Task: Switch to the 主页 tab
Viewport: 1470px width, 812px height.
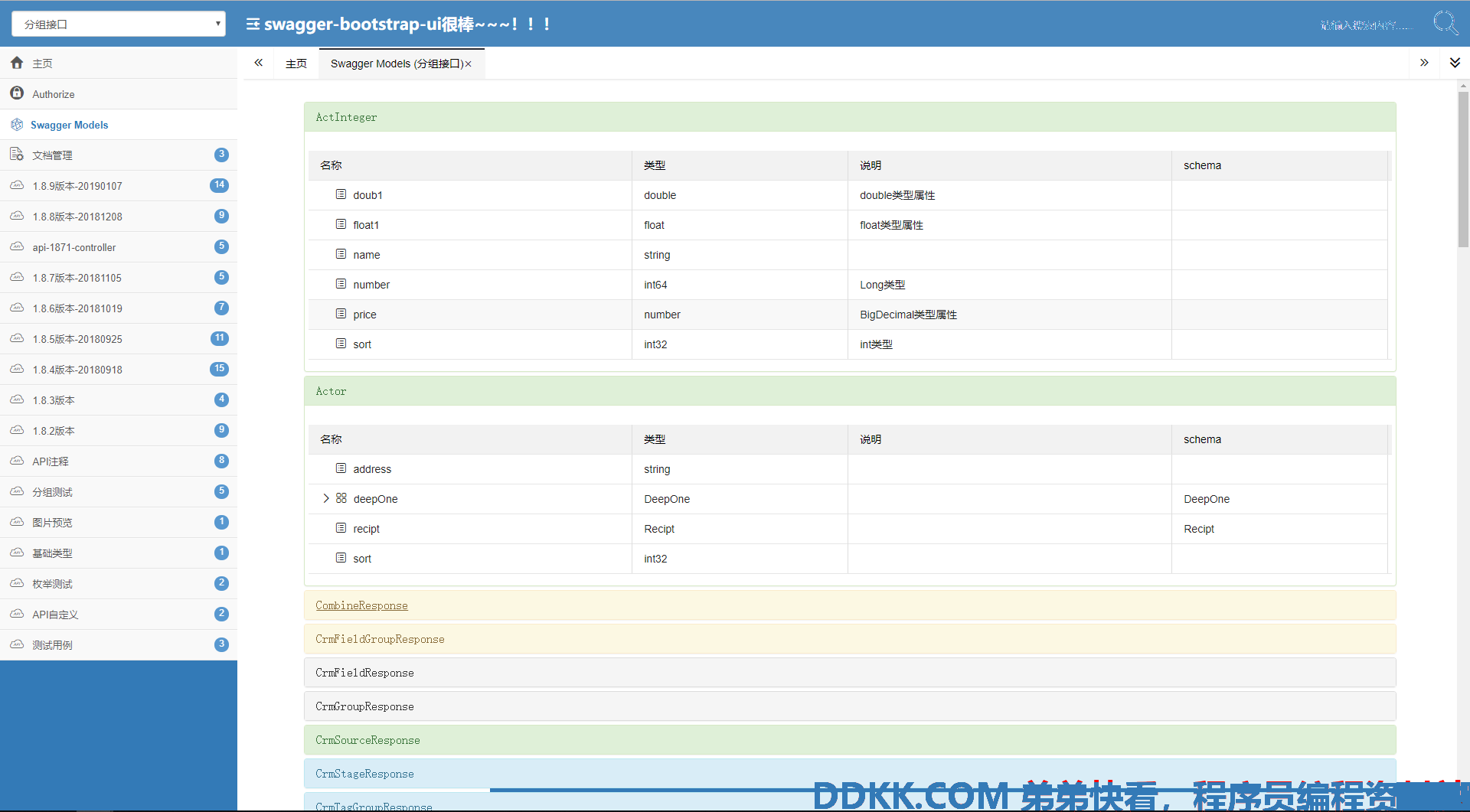Action: pos(296,64)
